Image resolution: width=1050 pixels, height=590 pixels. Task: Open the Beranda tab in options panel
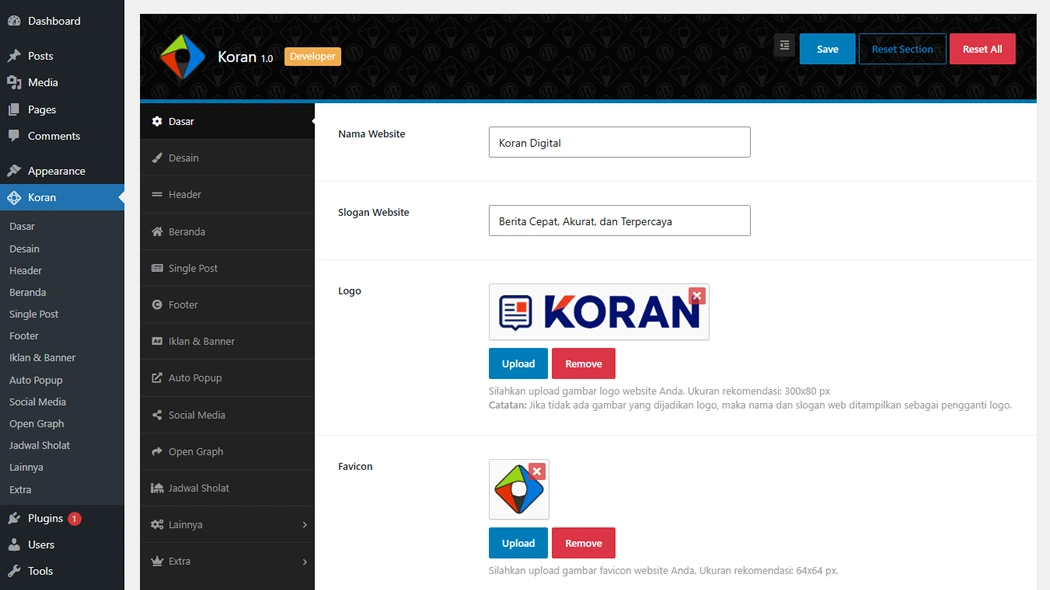[227, 232]
